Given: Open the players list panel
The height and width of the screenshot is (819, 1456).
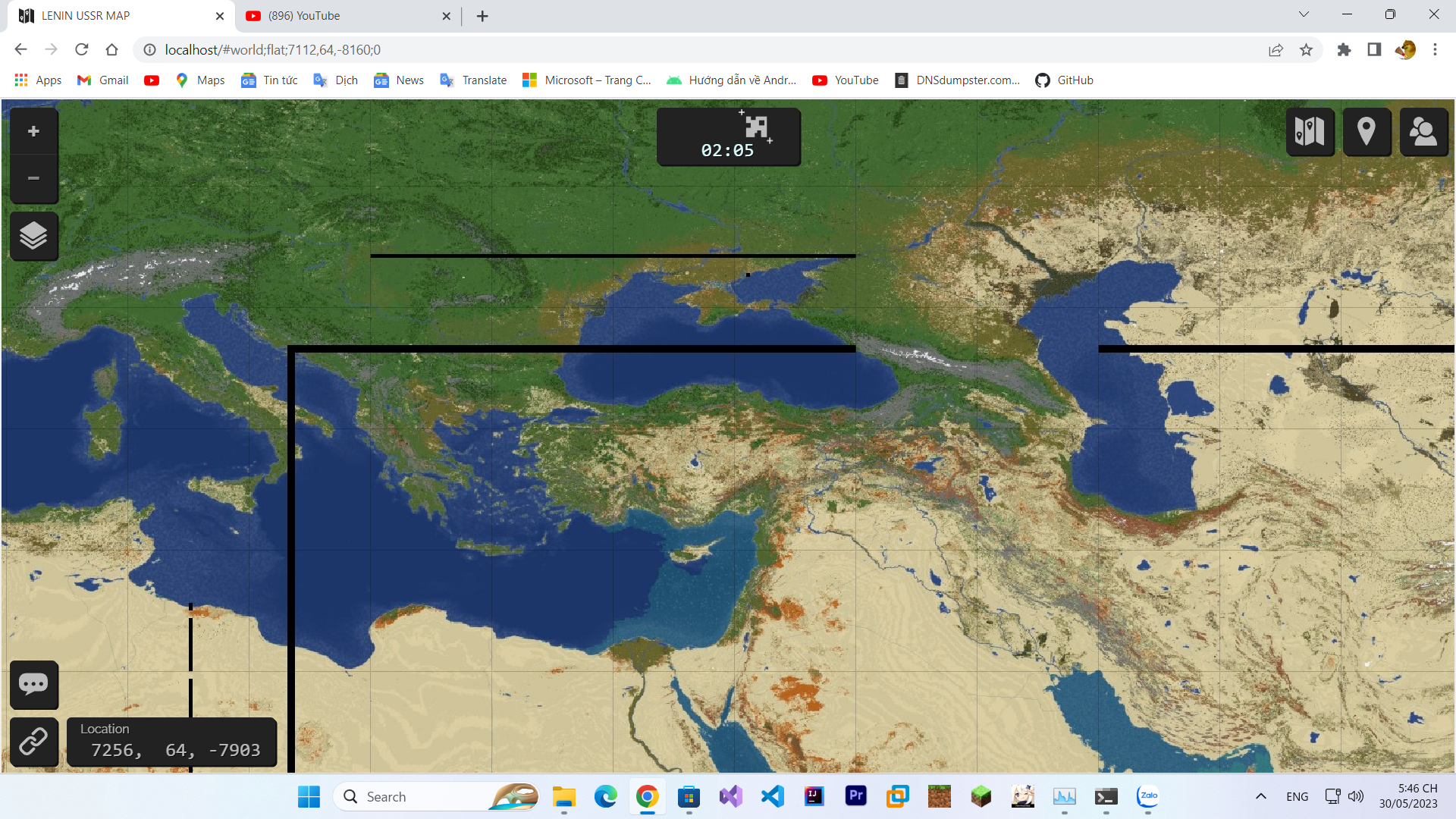Looking at the screenshot, I should click(x=1423, y=132).
